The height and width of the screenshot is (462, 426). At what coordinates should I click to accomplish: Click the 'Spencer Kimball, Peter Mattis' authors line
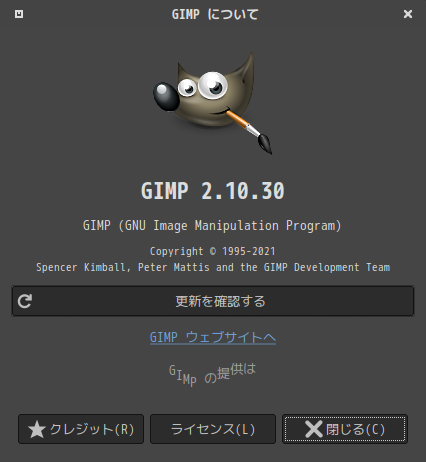(213, 267)
